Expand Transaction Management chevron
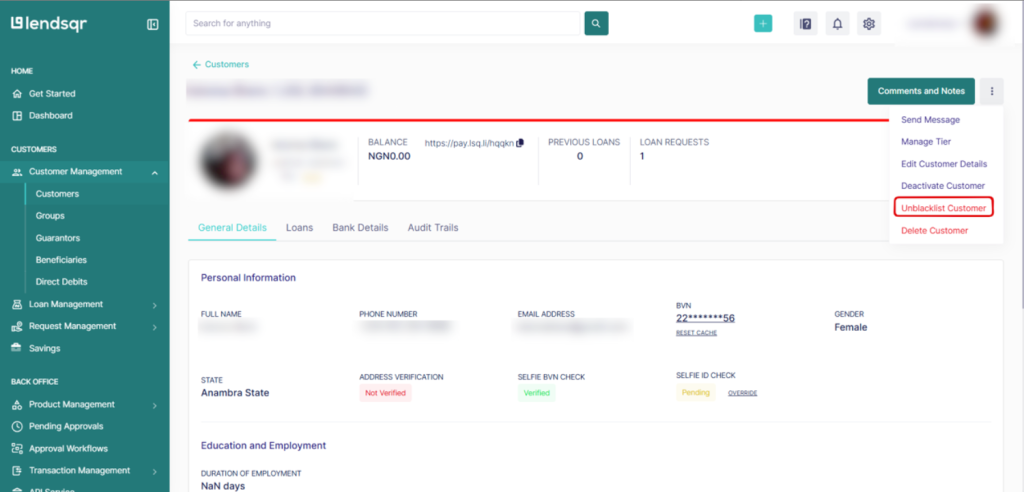1024x492 pixels. point(155,471)
